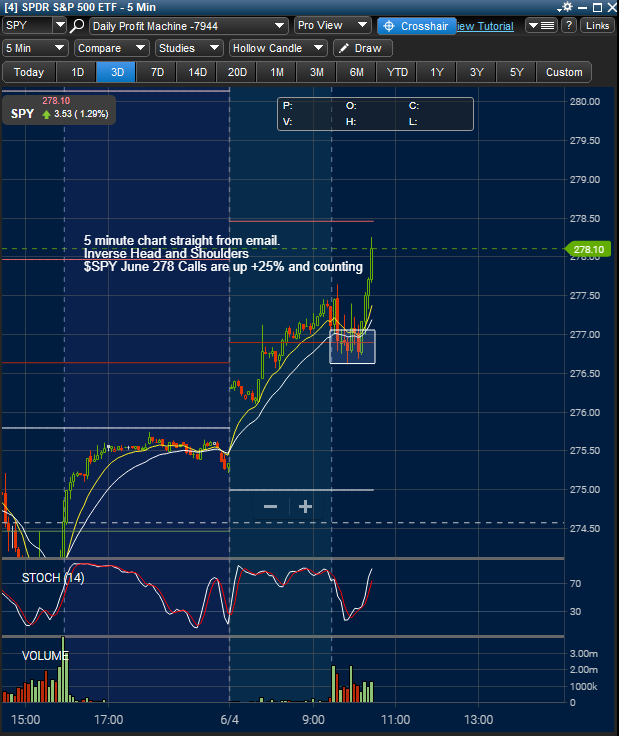This screenshot has height=736, width=619.
Task: Switch to the 3M range
Action: 317,72
